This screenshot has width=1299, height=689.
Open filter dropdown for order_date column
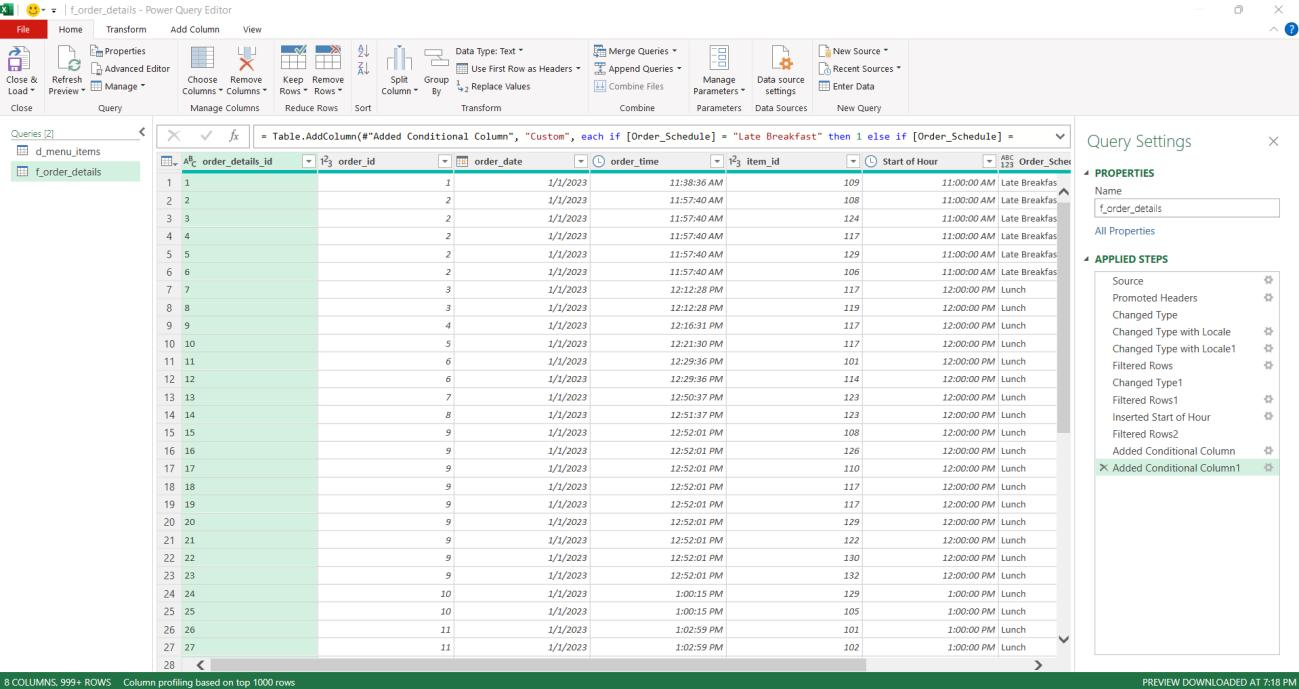tap(580, 162)
